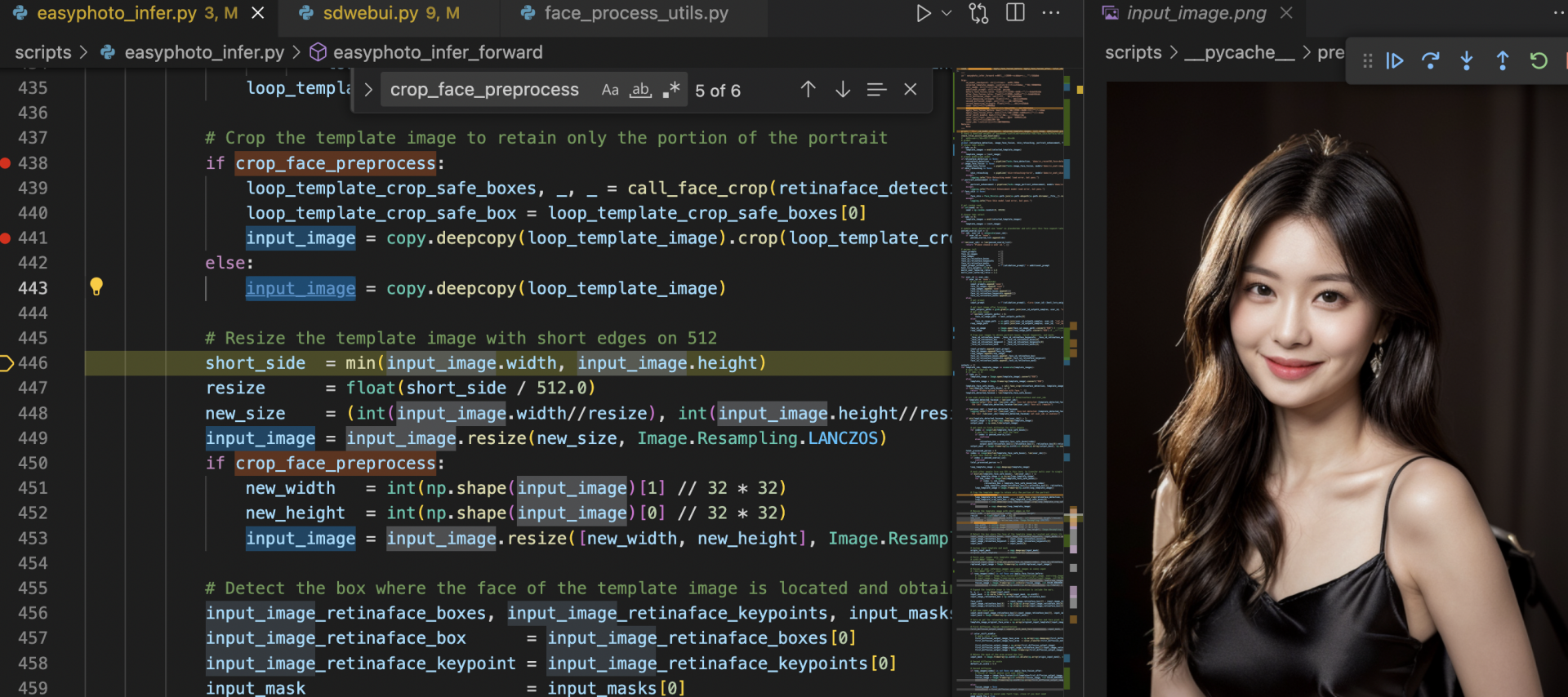
Task: Click the resize variable on line 447
Action: click(235, 388)
